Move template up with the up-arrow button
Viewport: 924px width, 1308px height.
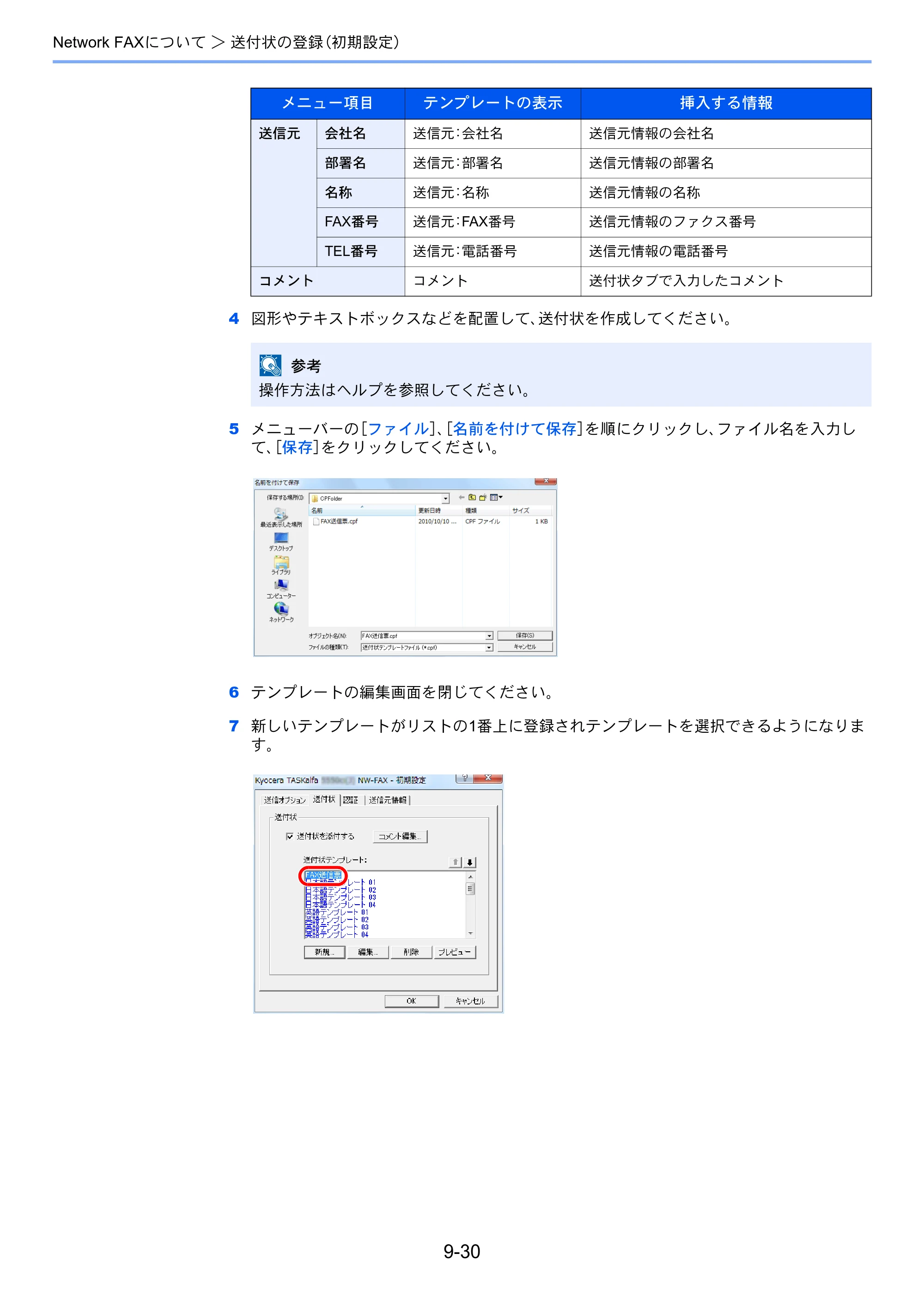point(455,862)
